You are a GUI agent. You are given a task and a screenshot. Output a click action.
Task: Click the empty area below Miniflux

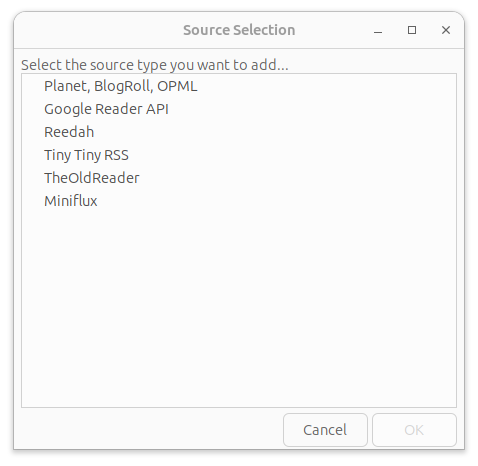pyautogui.click(x=239, y=310)
